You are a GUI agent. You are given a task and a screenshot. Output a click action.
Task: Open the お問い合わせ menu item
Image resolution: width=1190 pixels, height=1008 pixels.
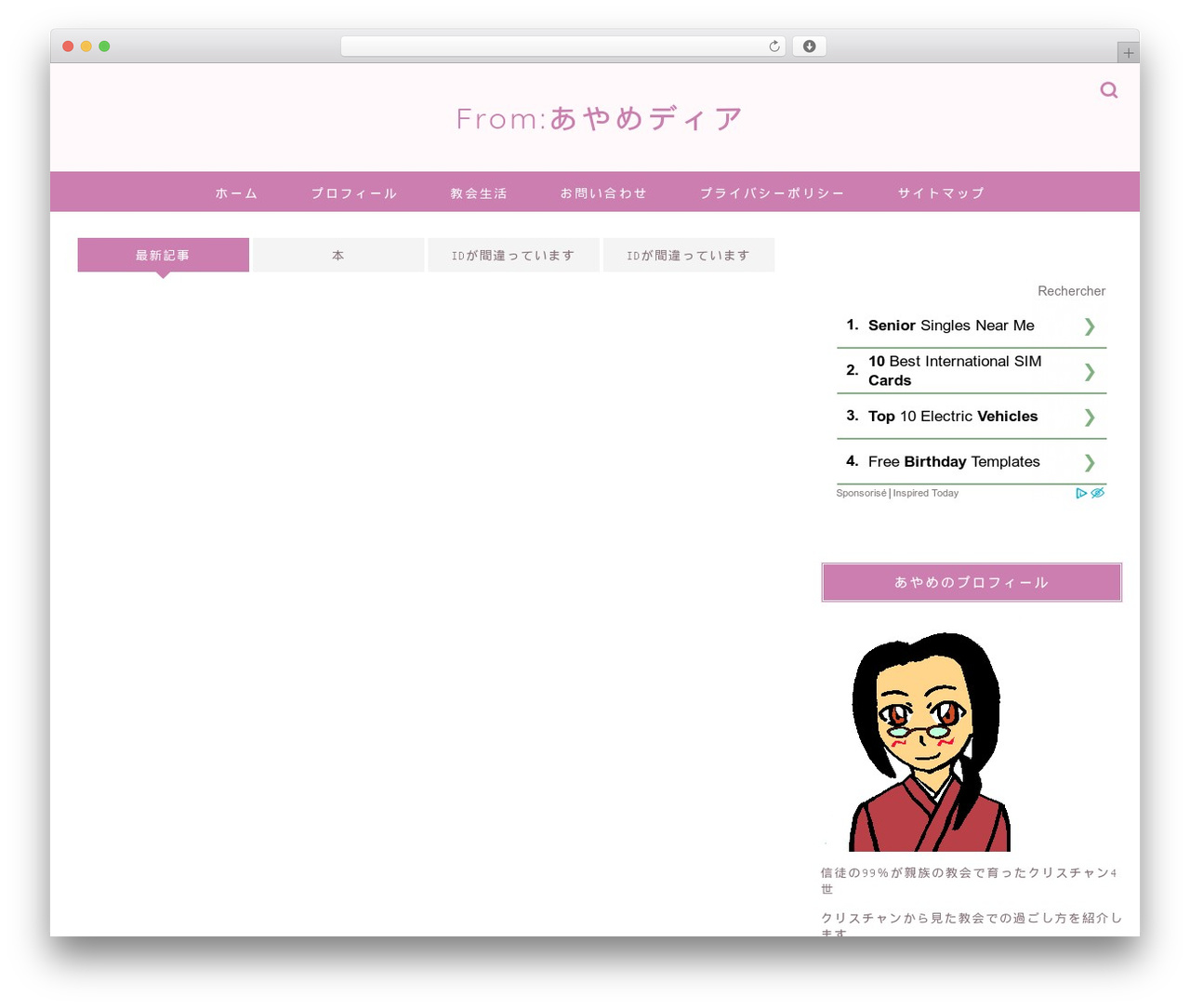603,193
